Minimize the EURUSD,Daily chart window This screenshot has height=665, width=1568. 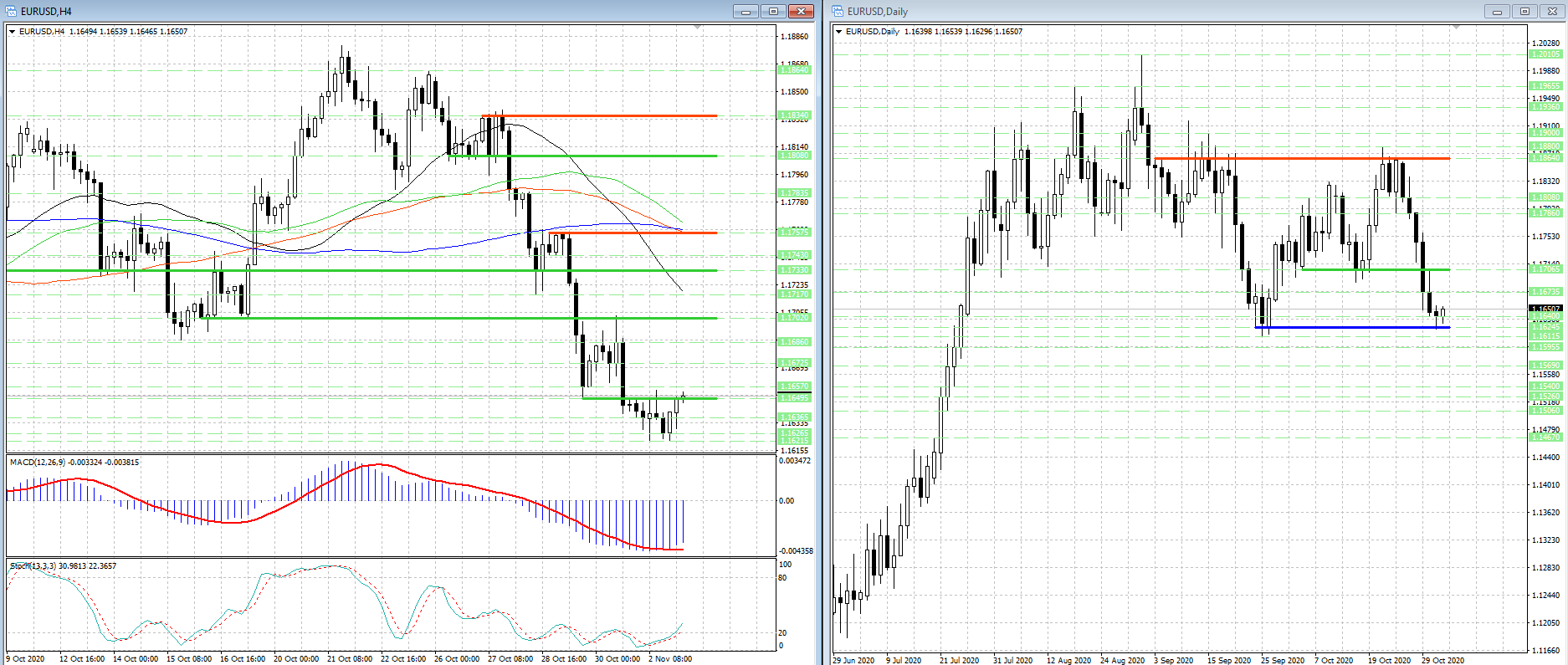[x=1497, y=11]
